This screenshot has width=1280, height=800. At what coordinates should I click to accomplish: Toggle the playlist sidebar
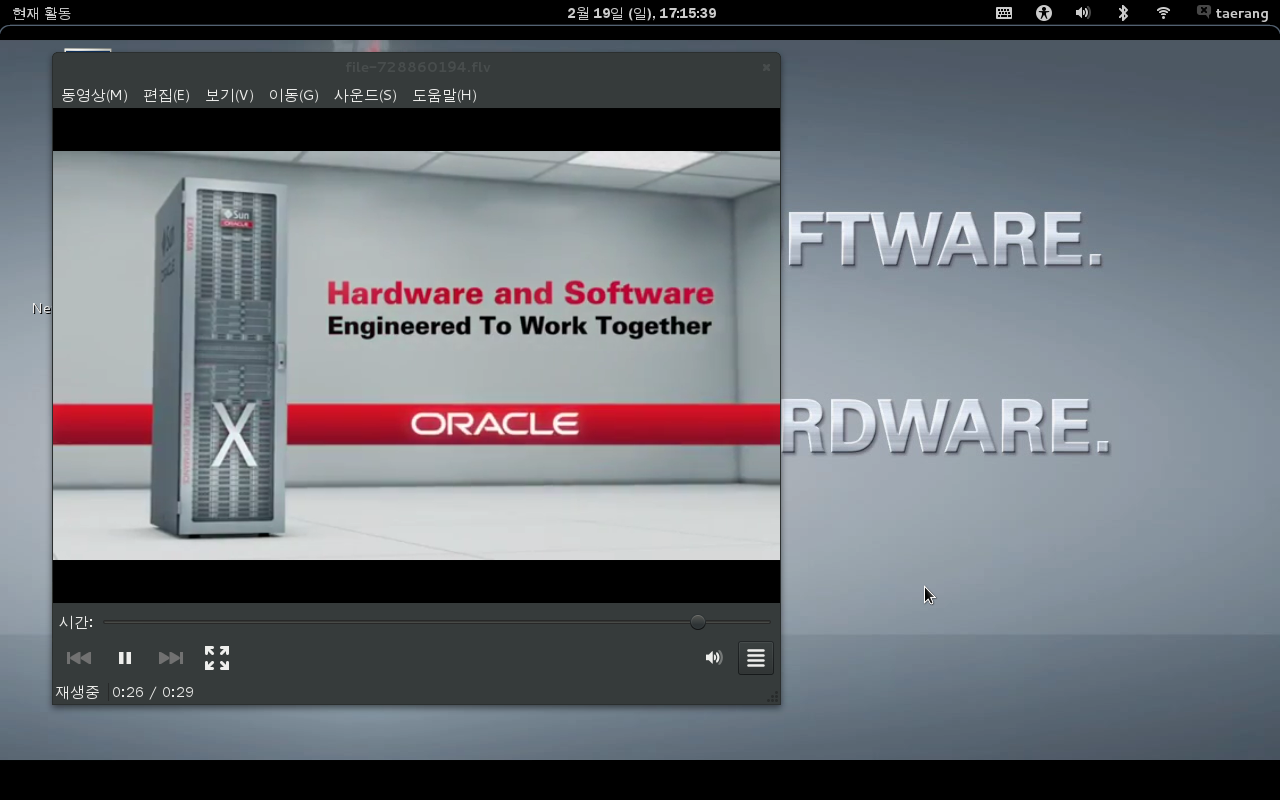[x=756, y=658]
